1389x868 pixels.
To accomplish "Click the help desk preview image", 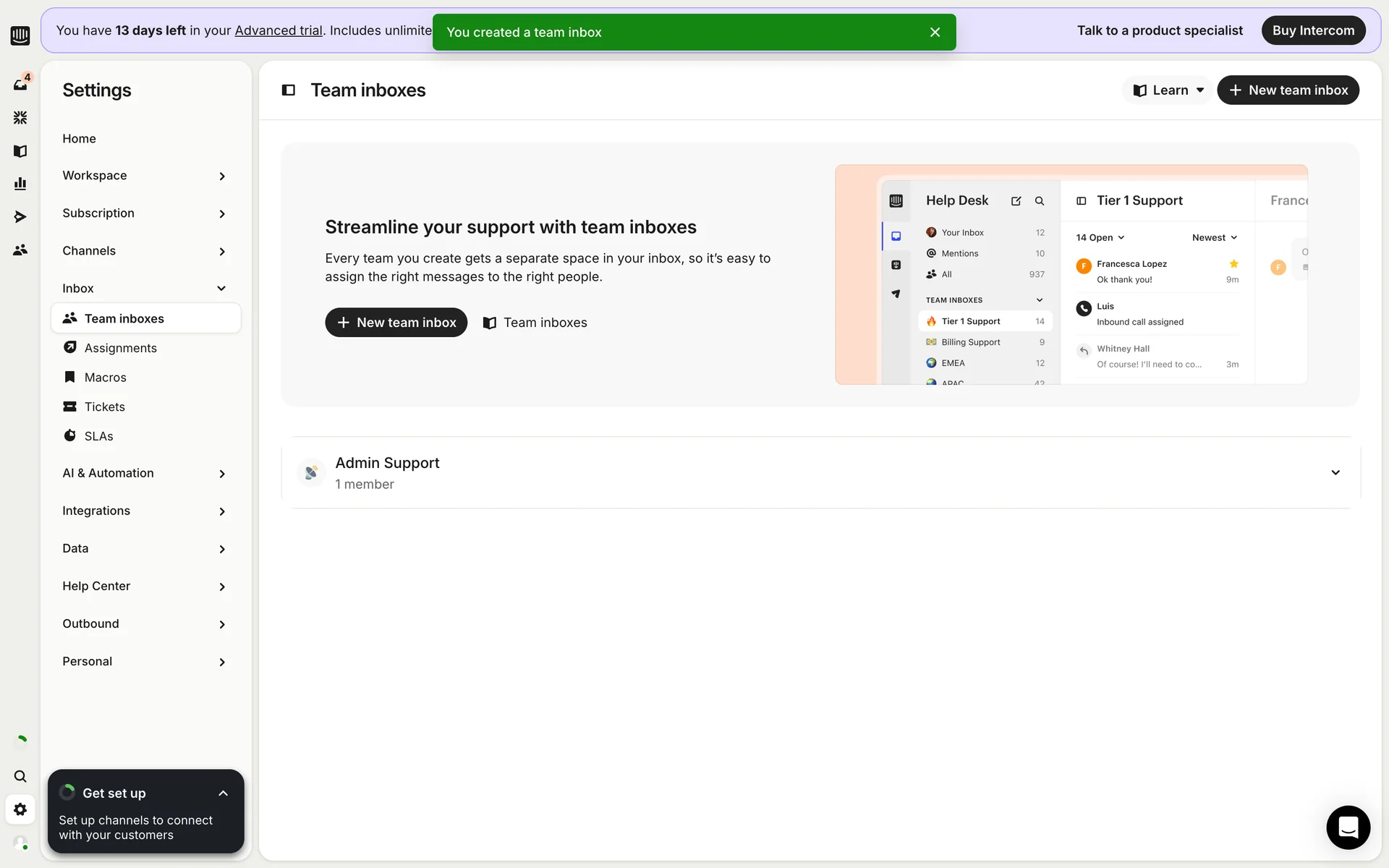I will (x=1071, y=275).
